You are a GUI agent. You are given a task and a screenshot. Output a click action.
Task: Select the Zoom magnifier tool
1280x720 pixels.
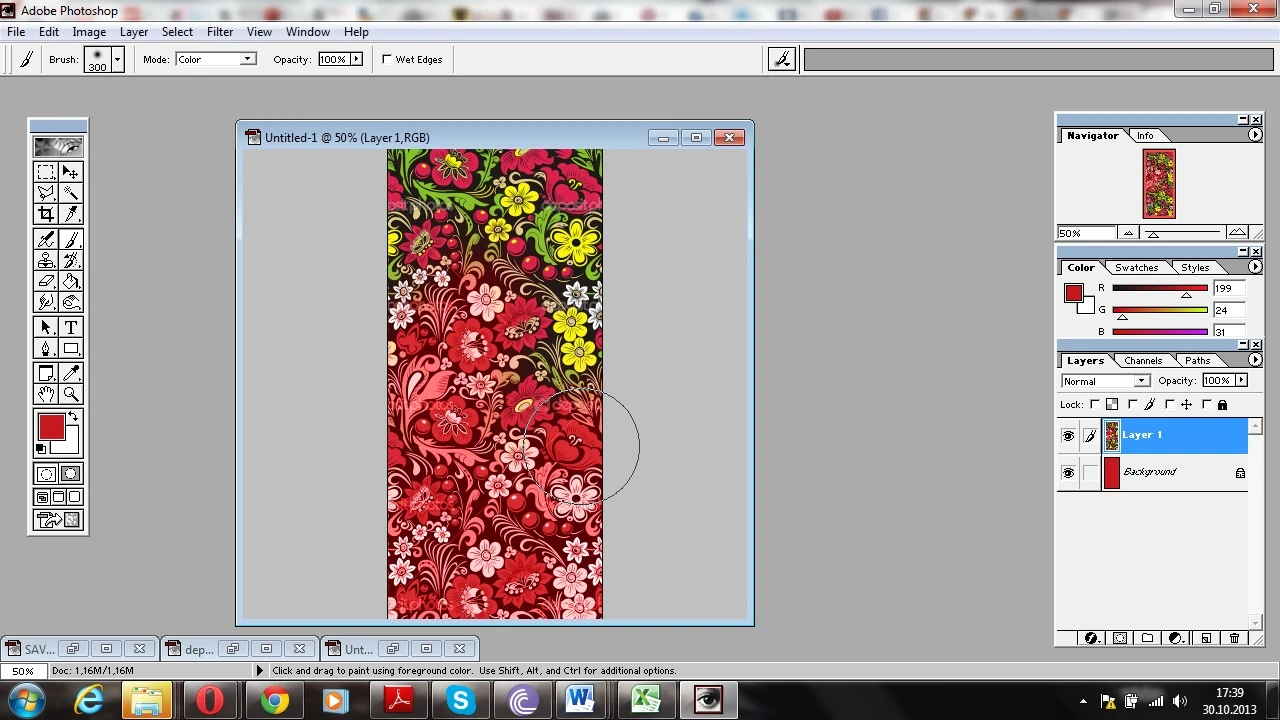[71, 394]
